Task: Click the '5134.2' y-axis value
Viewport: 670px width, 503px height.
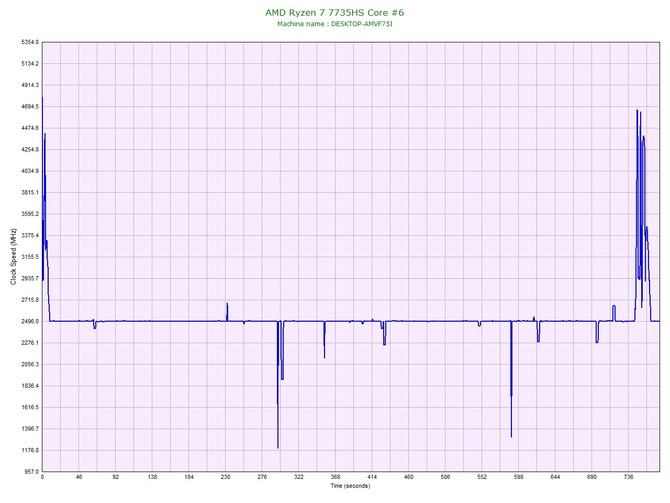Action: click(x=30, y=64)
